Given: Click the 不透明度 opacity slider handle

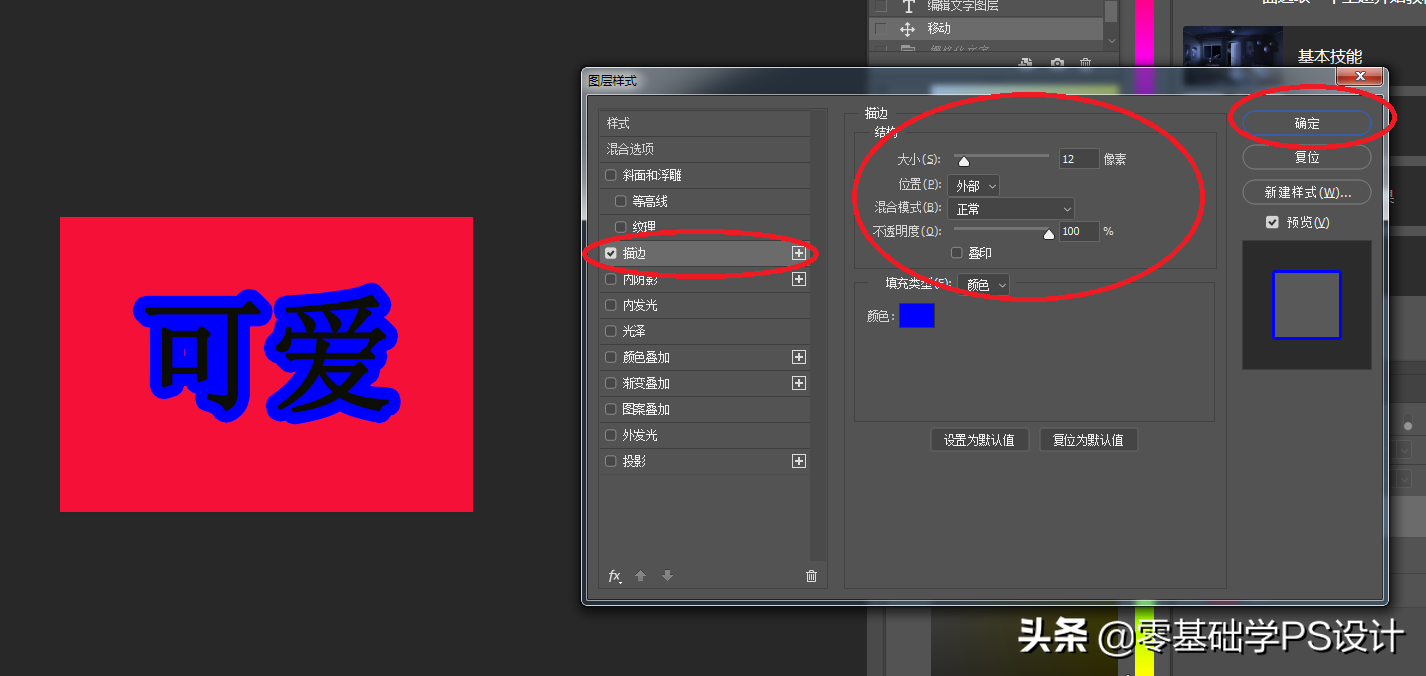Looking at the screenshot, I should [x=1049, y=234].
